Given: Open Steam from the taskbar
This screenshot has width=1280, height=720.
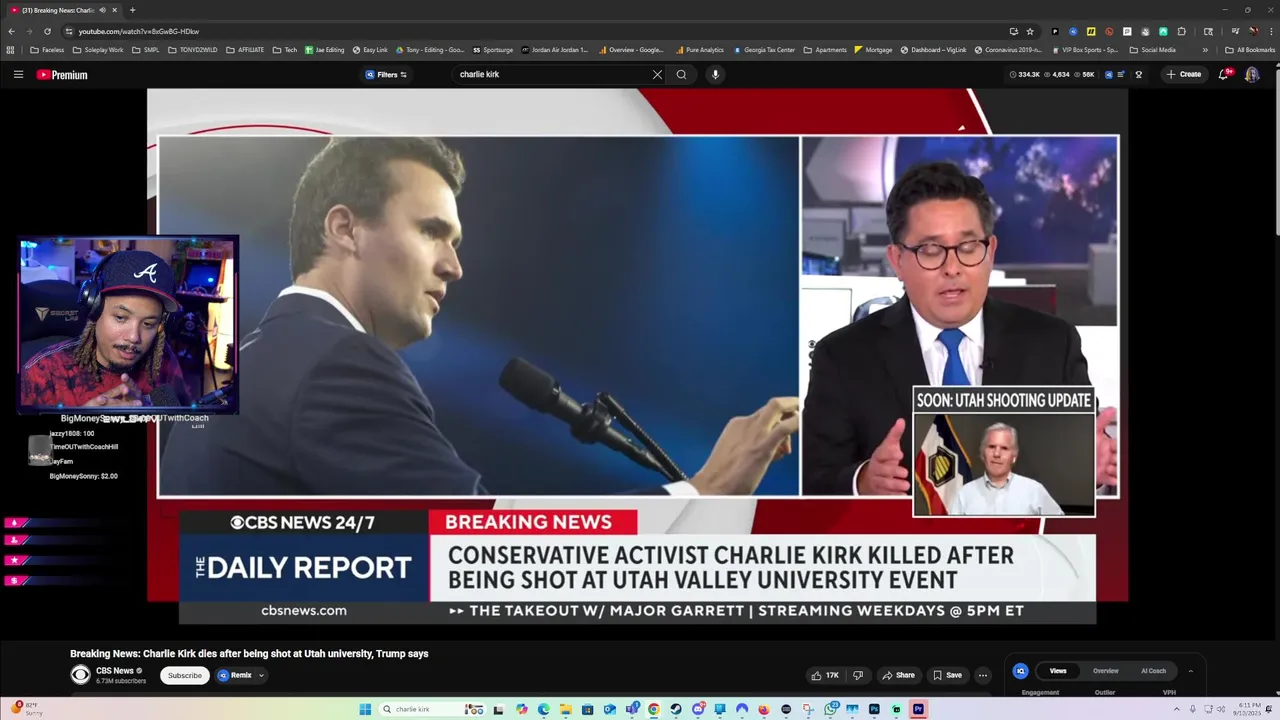Looking at the screenshot, I should coord(676,709).
